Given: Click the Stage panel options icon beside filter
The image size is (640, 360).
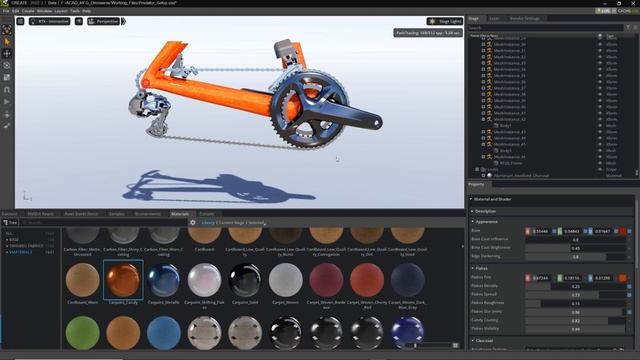Looking at the screenshot, I should 636,27.
